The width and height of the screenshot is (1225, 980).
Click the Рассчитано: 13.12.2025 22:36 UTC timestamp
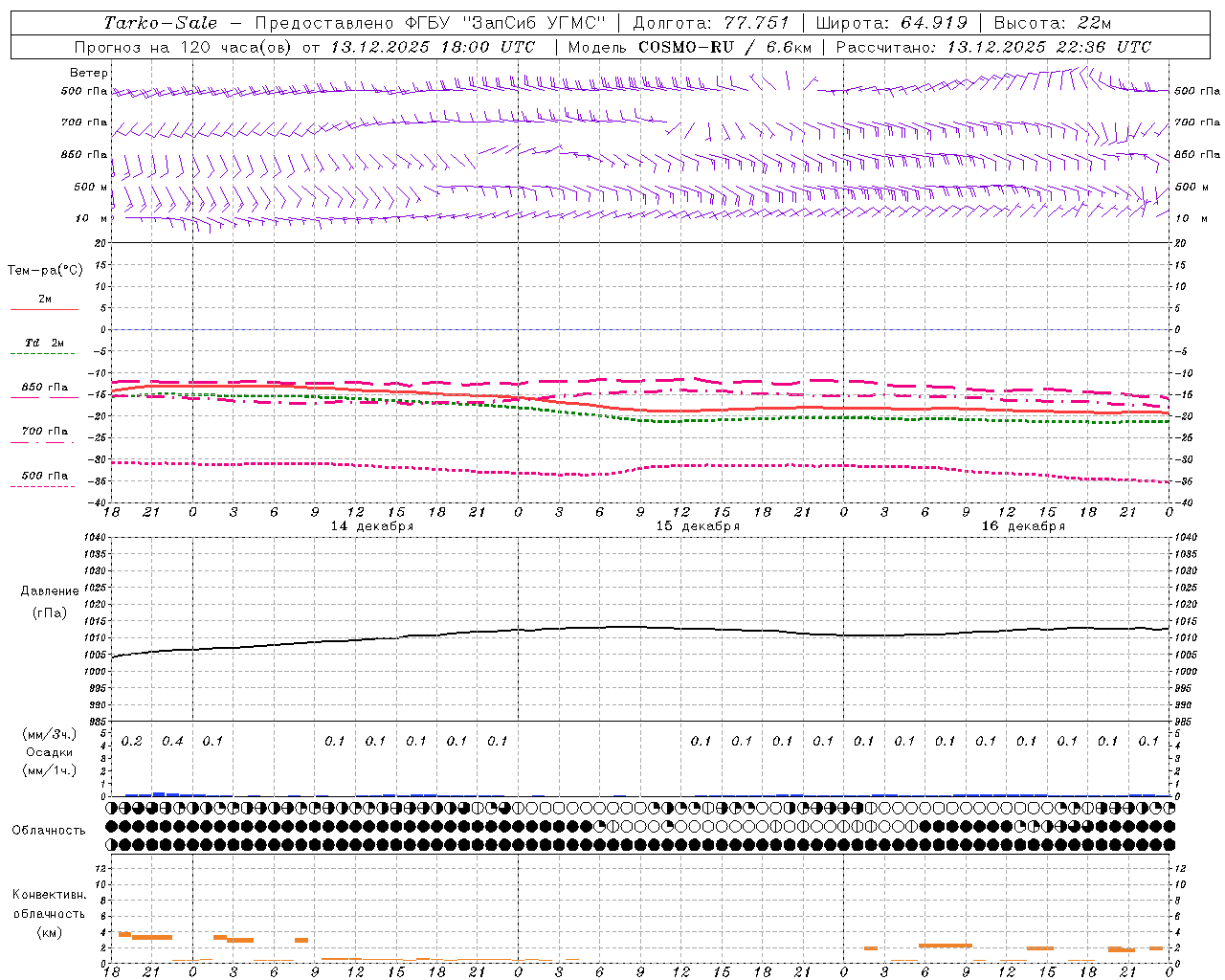pyautogui.click(x=993, y=47)
